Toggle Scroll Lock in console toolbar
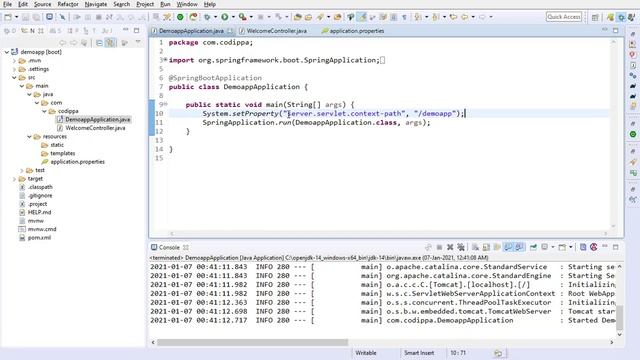Viewport: 640px width, 360px height. [486, 247]
